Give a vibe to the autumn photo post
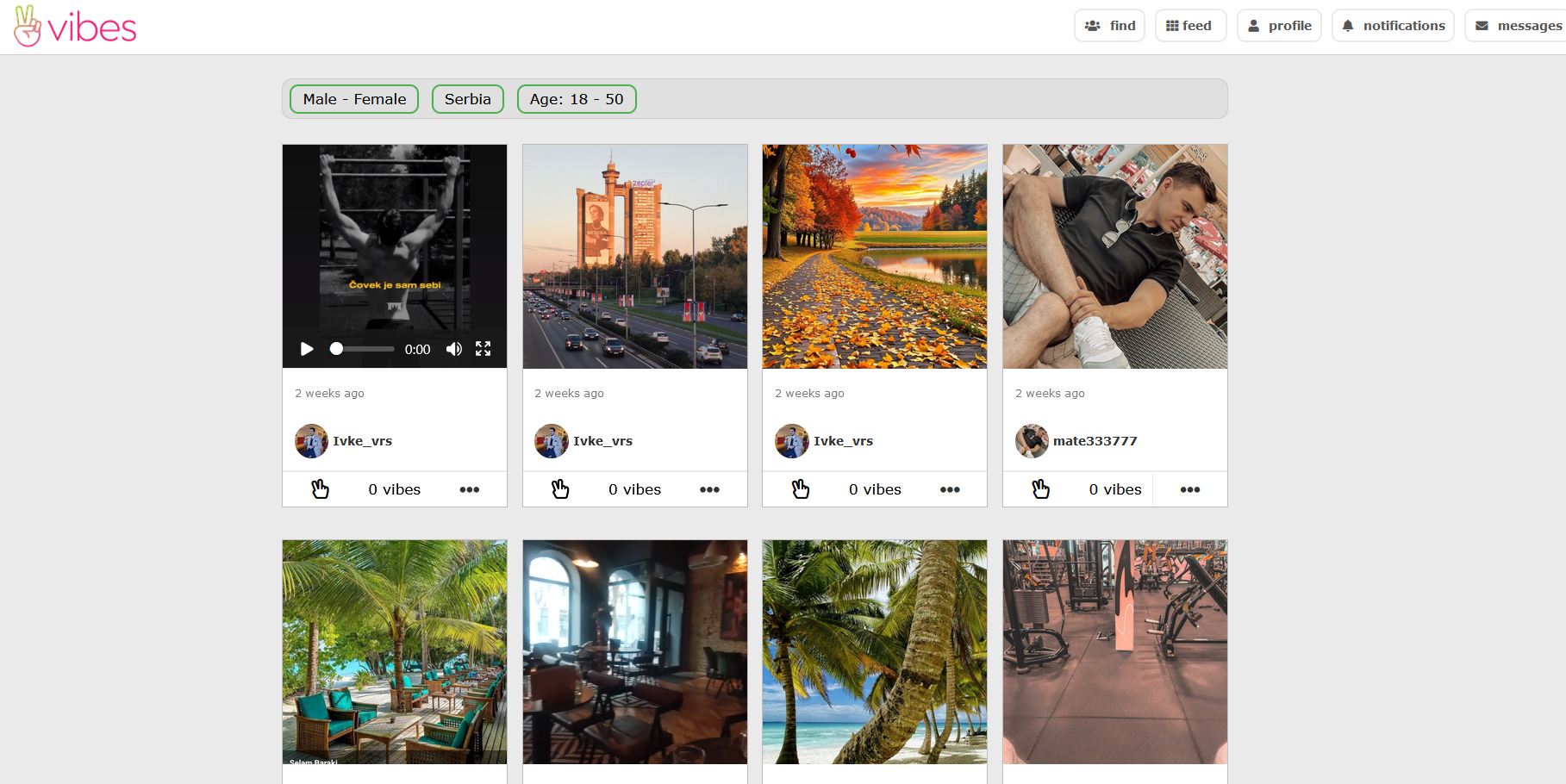 801,489
